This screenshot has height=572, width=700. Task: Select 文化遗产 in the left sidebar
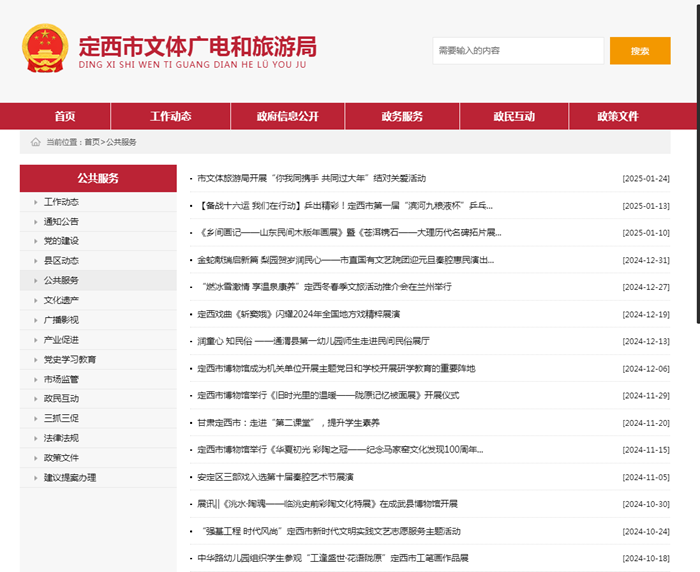[62, 300]
